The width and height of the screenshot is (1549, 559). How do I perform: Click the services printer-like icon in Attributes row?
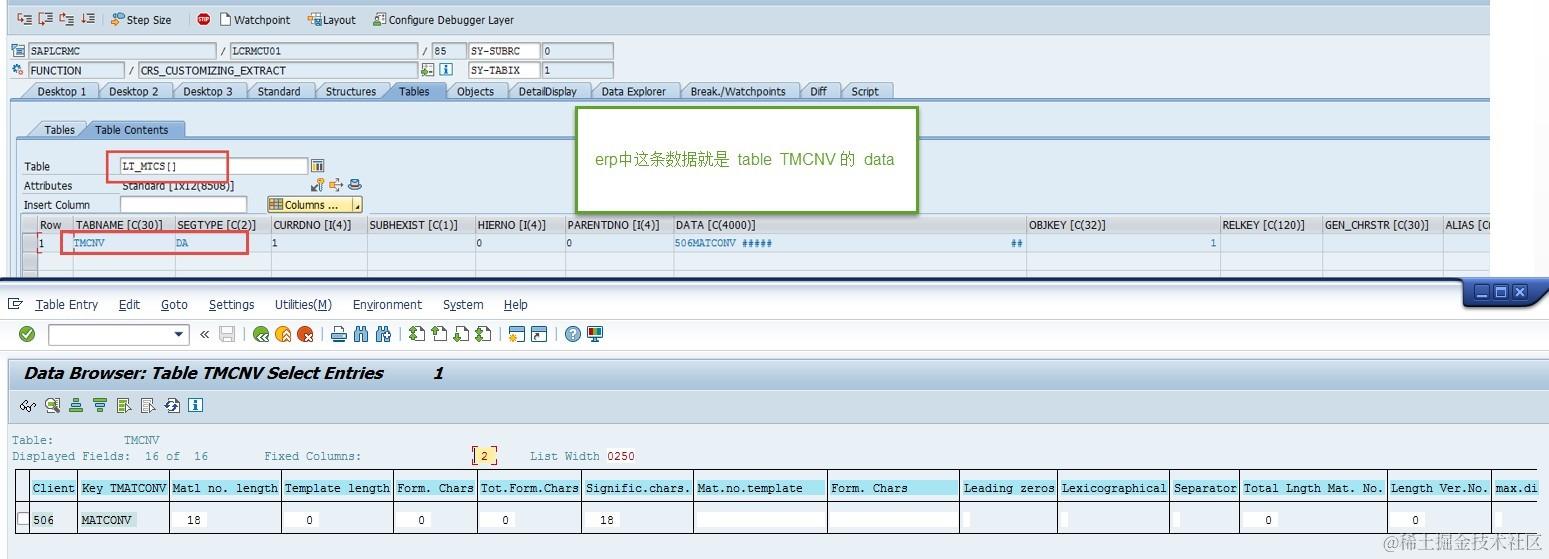[x=354, y=185]
